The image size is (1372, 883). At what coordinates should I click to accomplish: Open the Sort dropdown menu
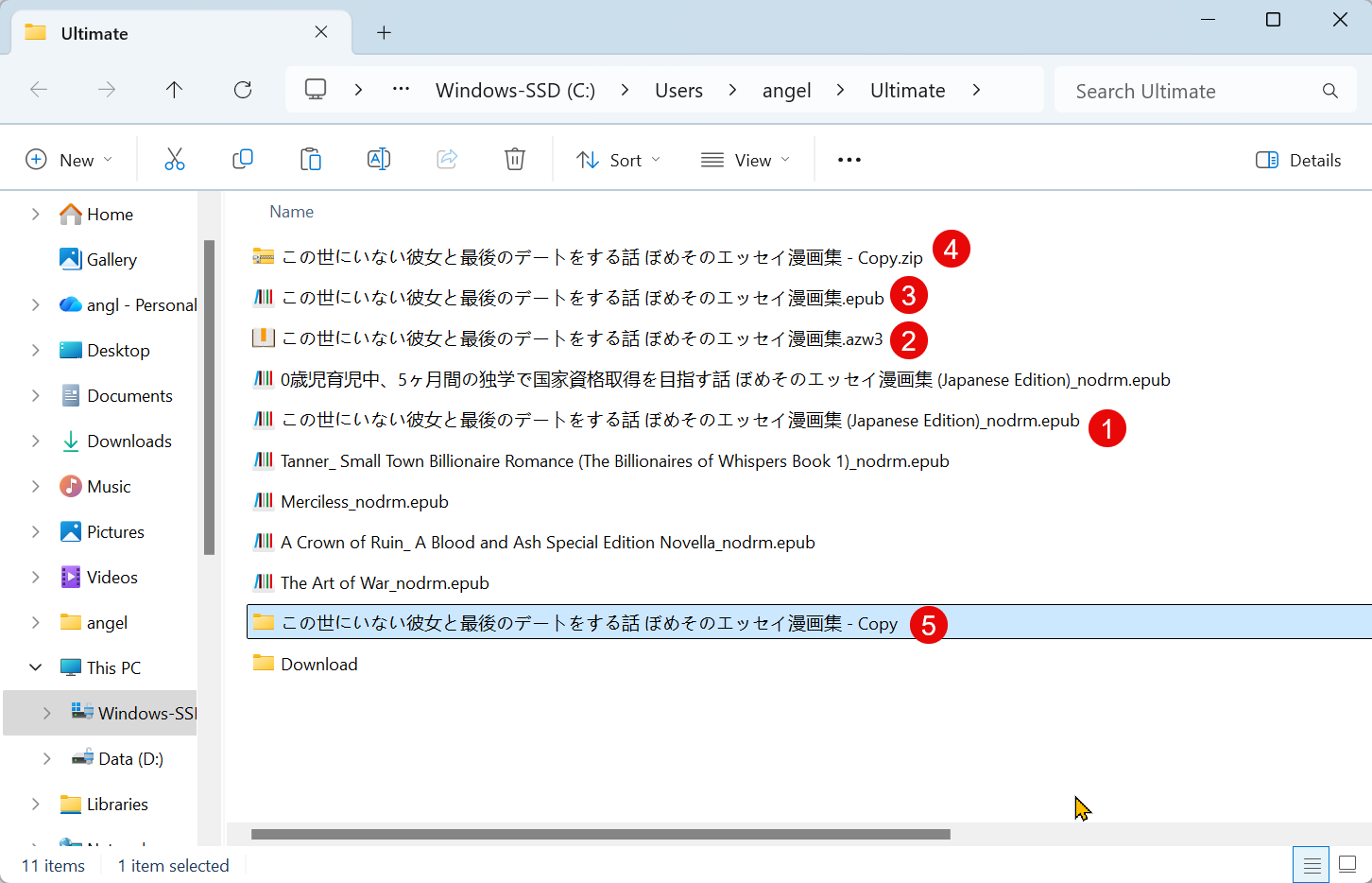(x=619, y=160)
